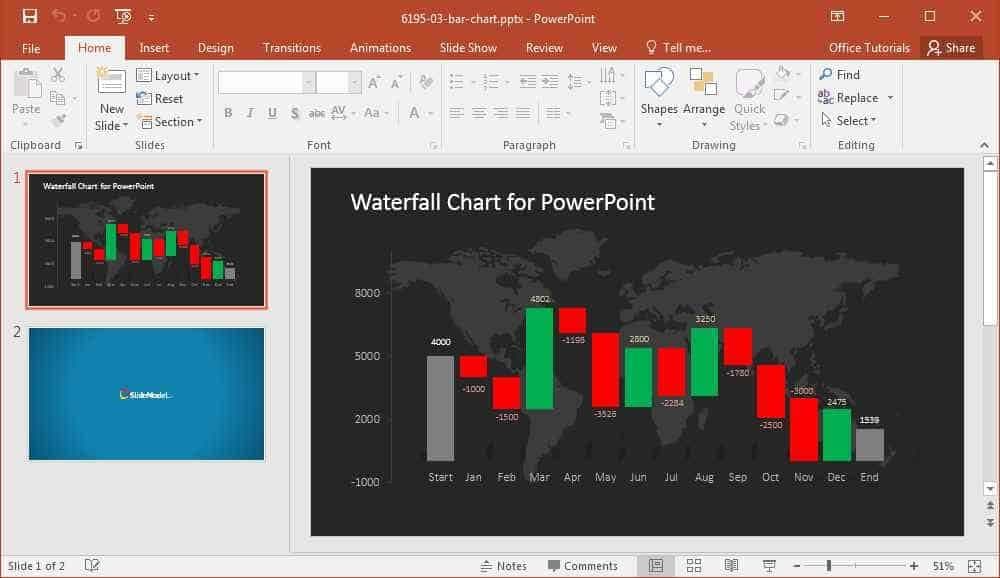Switch to Slide Sorter view icon

pos(694,565)
